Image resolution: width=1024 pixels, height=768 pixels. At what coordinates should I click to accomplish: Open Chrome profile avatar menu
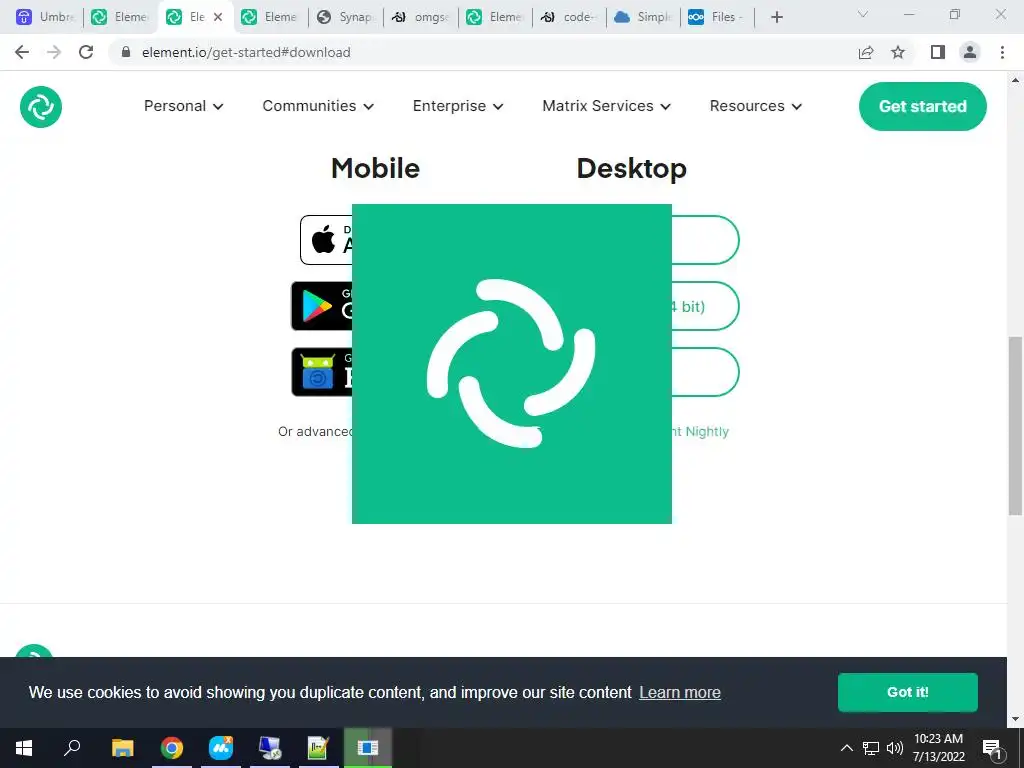coord(970,52)
